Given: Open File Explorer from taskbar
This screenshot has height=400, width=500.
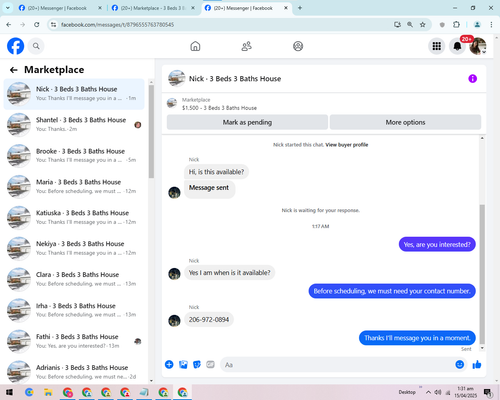Looking at the screenshot, I should tap(48, 392).
